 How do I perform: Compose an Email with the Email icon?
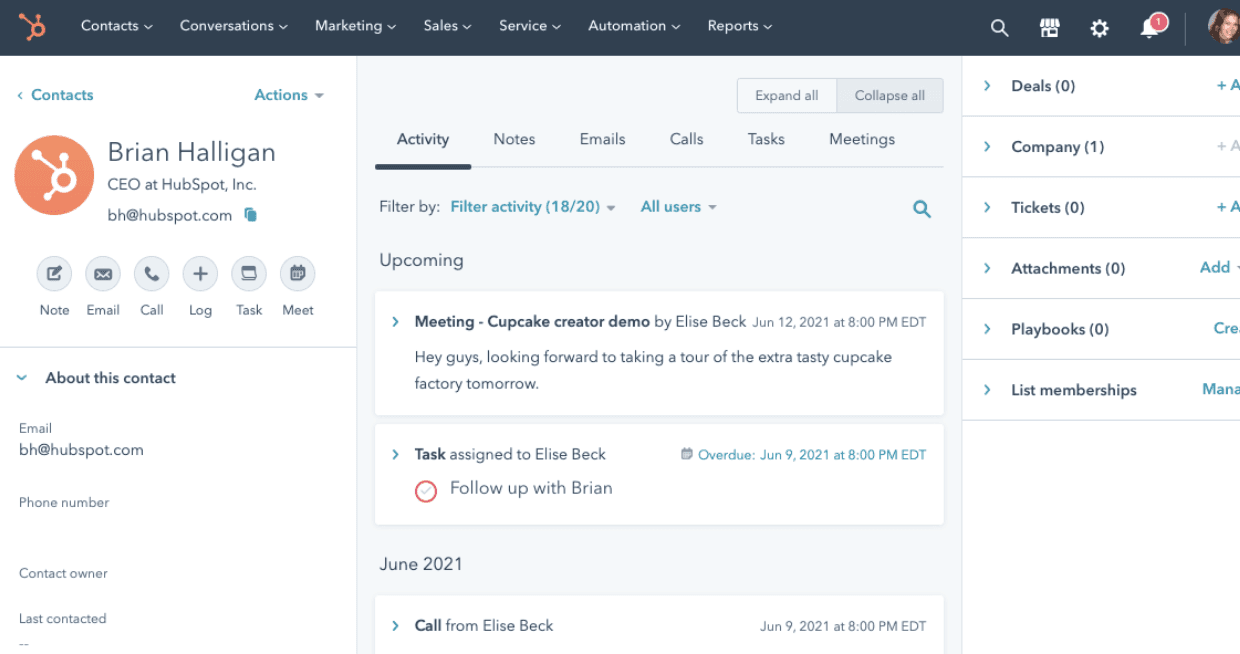103,273
